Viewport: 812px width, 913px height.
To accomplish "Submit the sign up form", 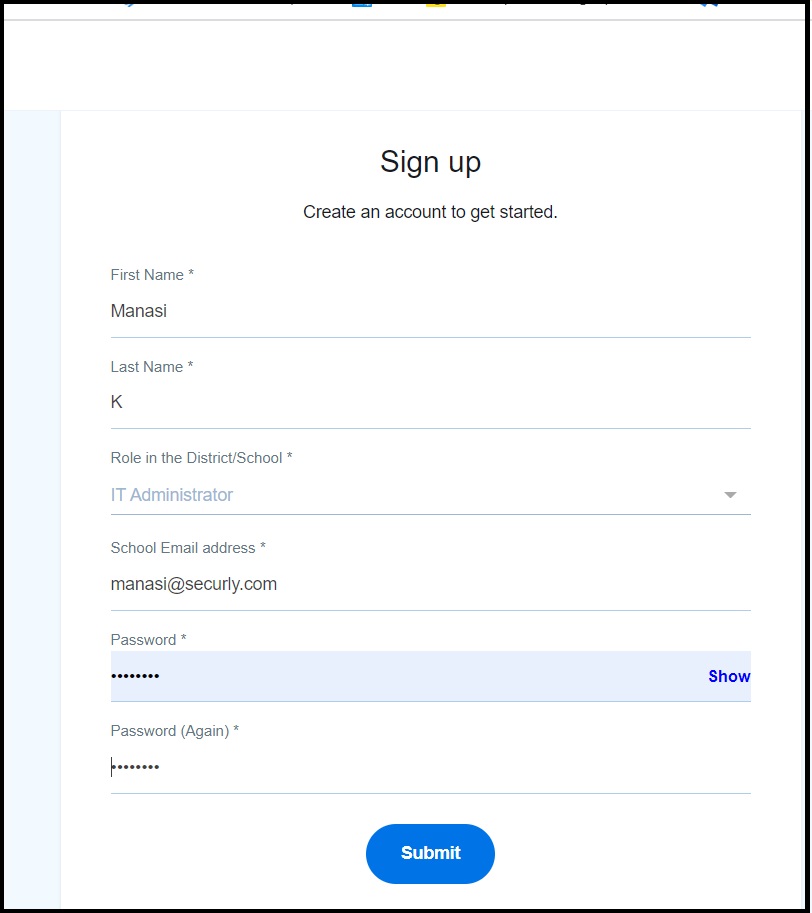I will pyautogui.click(x=430, y=853).
